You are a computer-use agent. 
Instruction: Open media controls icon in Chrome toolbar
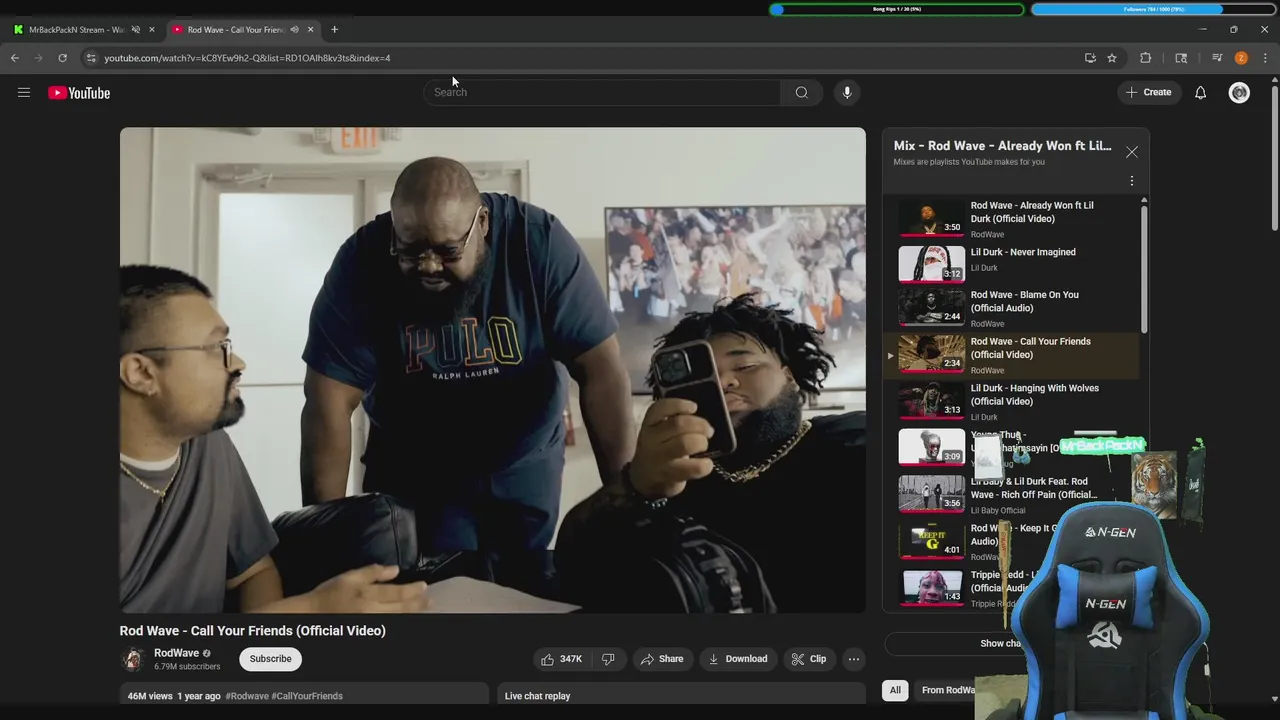coord(1217,58)
